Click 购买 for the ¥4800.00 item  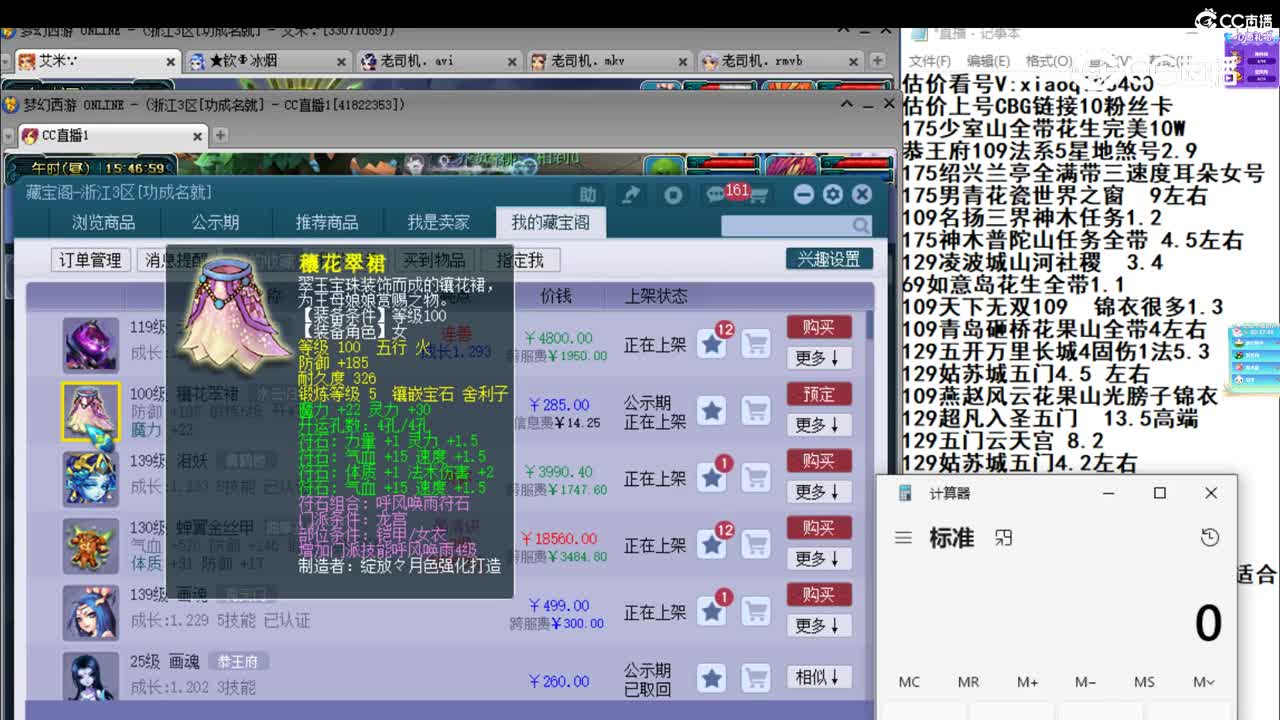pos(819,327)
